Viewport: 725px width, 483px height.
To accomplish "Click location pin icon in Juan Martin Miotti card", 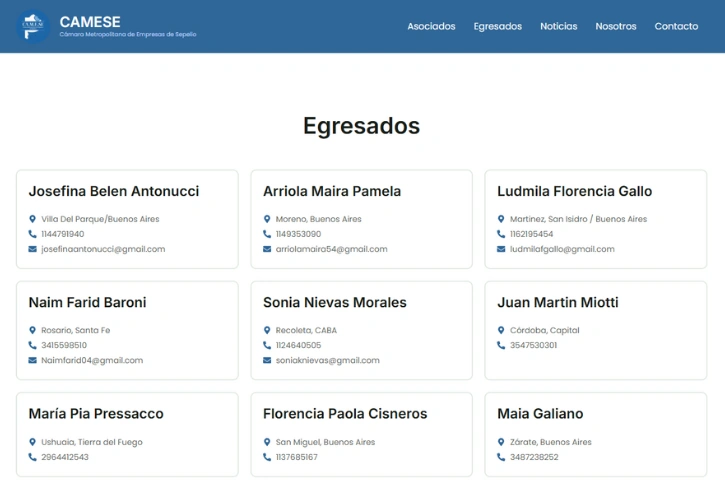I will 501,330.
